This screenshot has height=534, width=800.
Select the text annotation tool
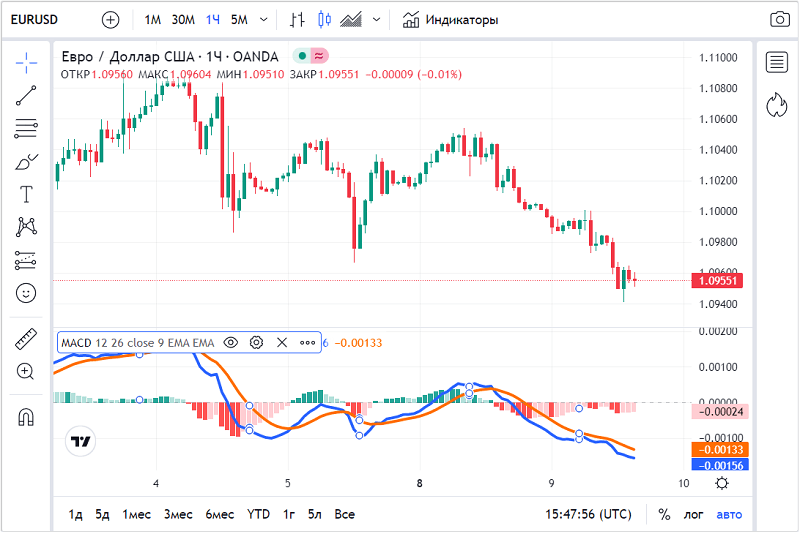click(26, 194)
